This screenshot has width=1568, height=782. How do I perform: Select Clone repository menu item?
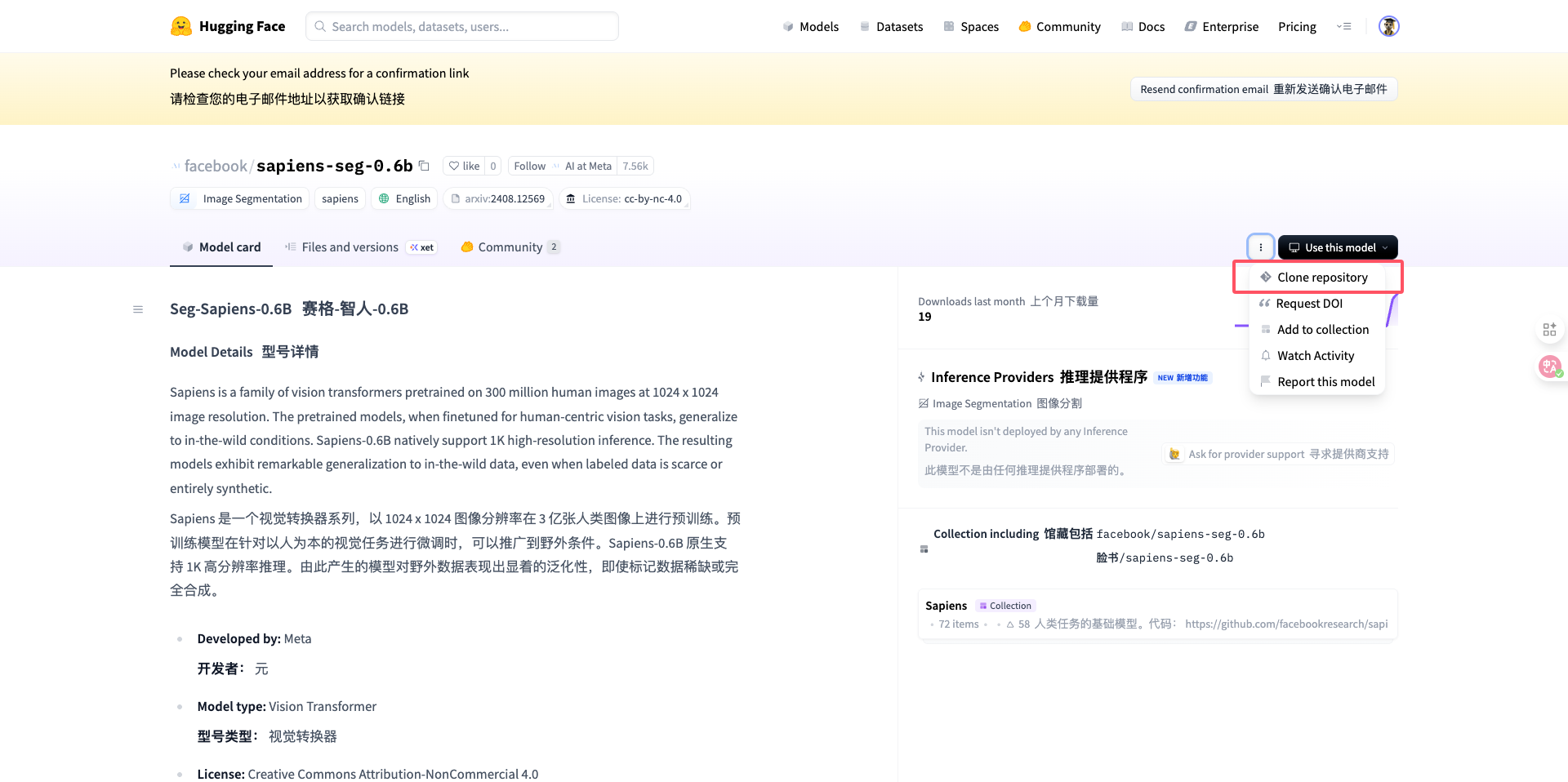(x=1317, y=278)
